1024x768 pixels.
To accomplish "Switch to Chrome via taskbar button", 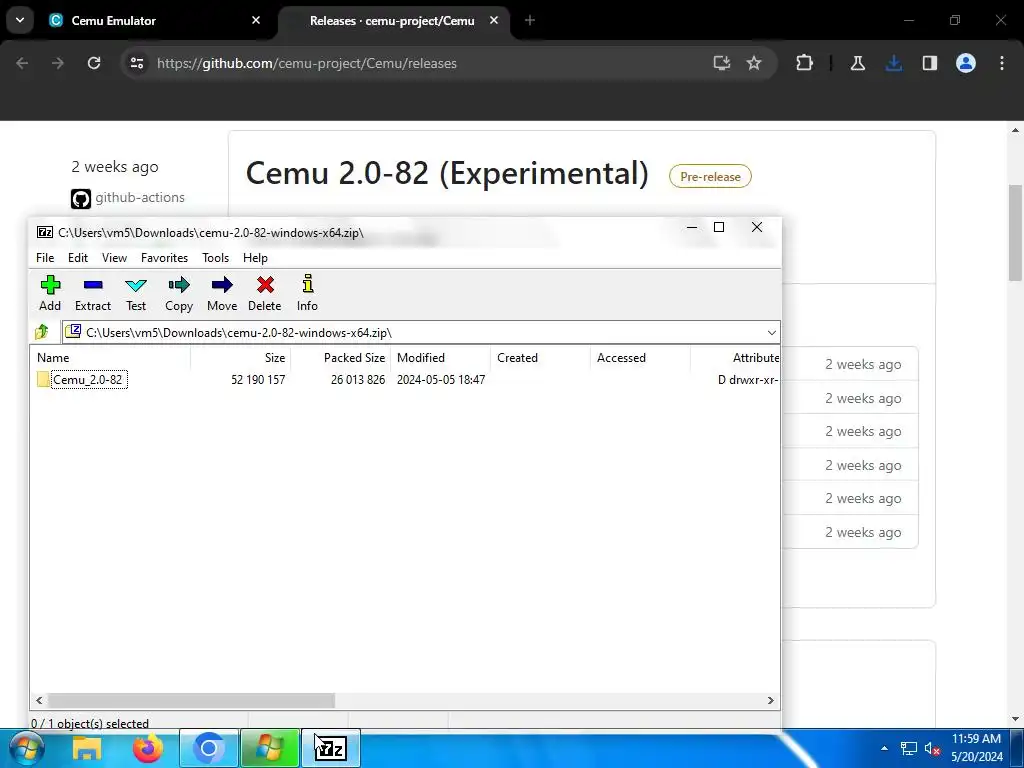I will point(208,748).
